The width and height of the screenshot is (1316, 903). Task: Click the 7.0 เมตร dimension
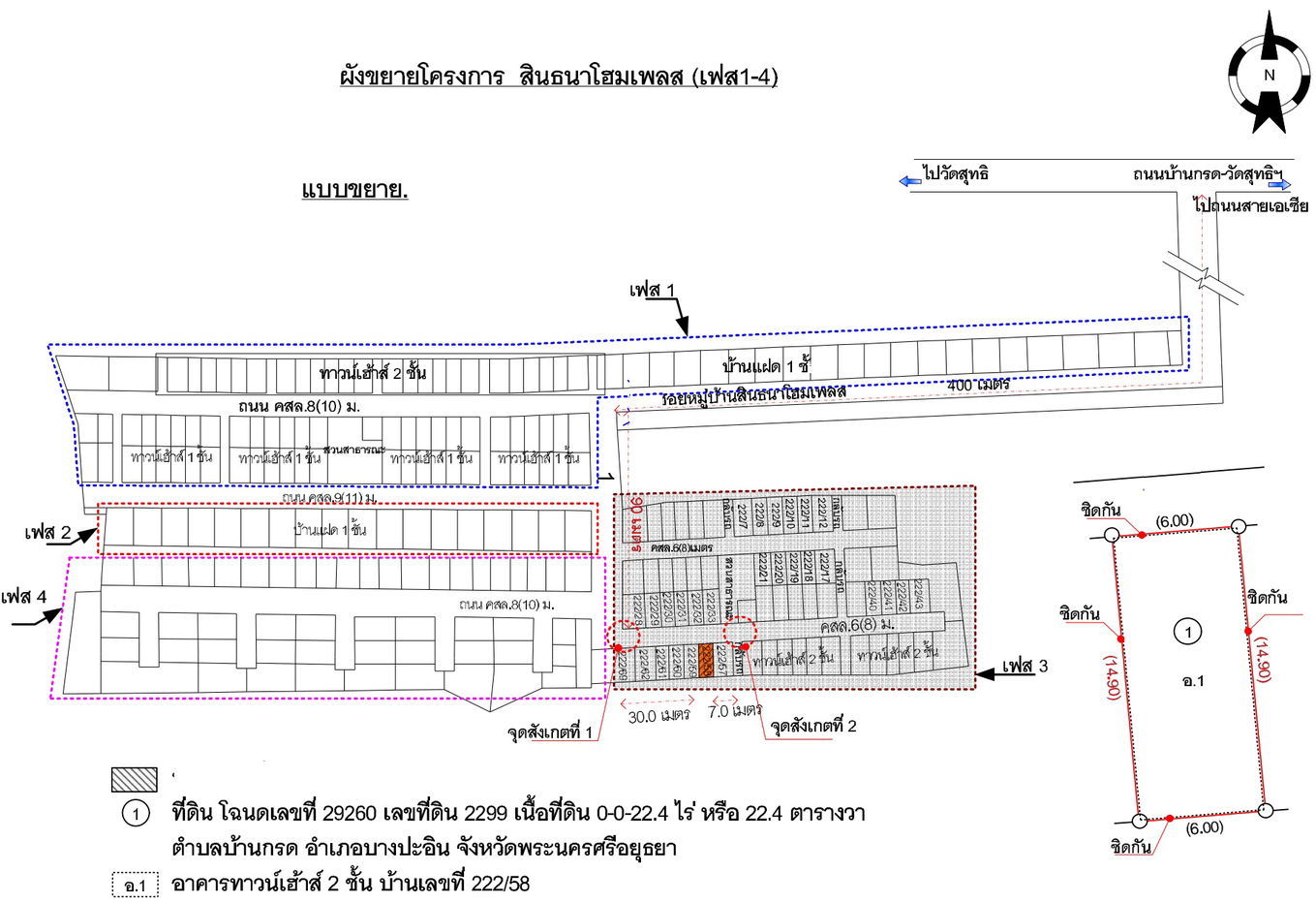[735, 711]
